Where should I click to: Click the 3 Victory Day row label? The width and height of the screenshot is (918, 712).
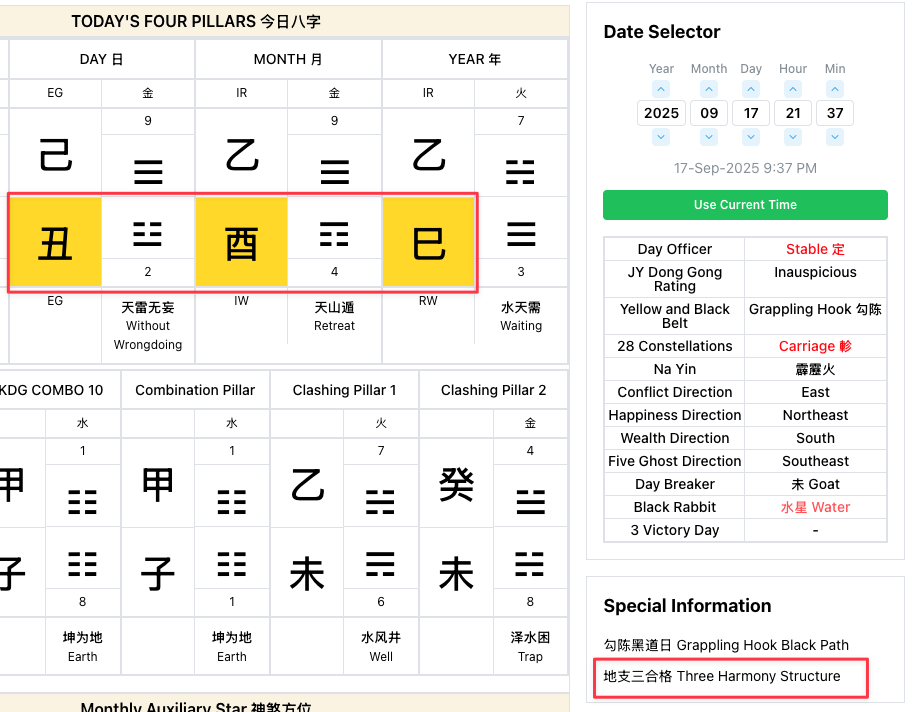coord(675,530)
